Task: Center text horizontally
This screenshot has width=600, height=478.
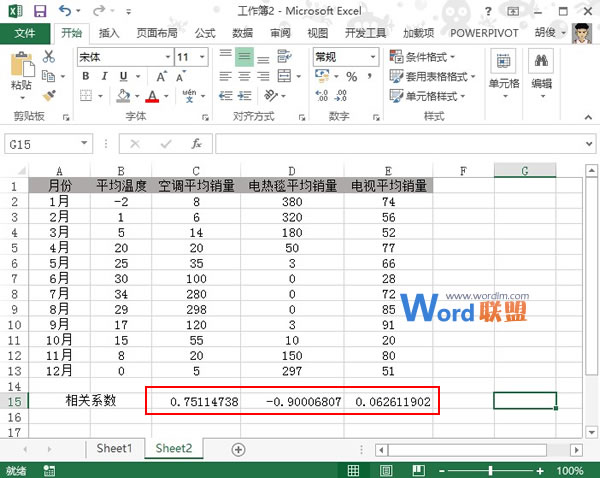Action: (244, 76)
